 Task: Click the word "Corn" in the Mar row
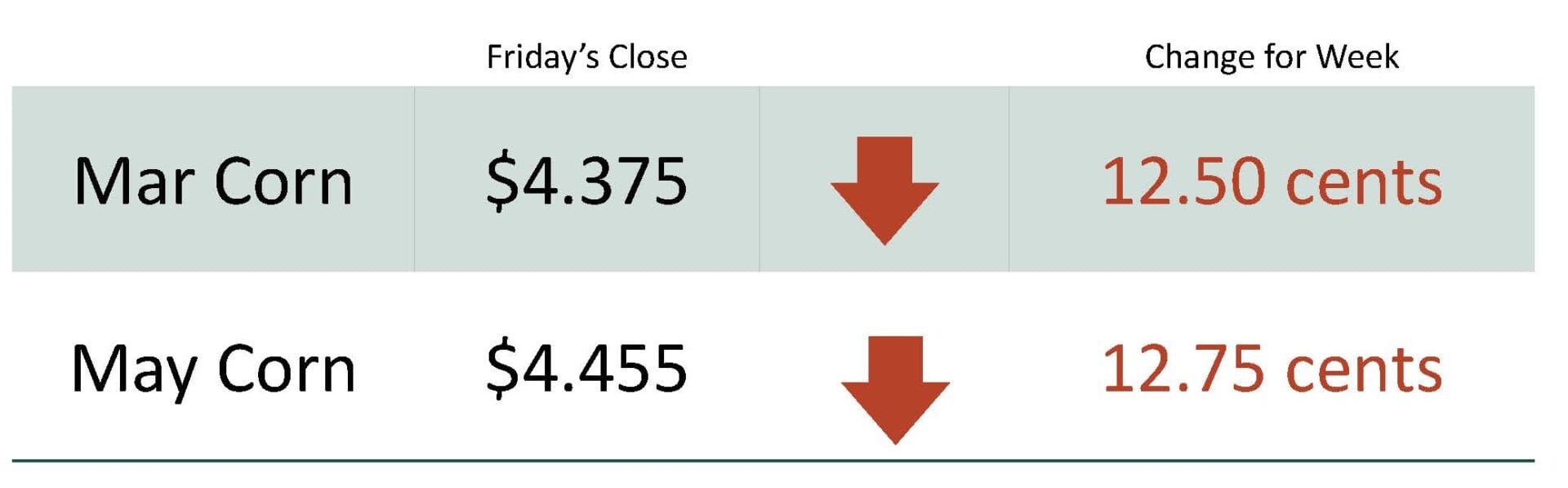point(283,181)
